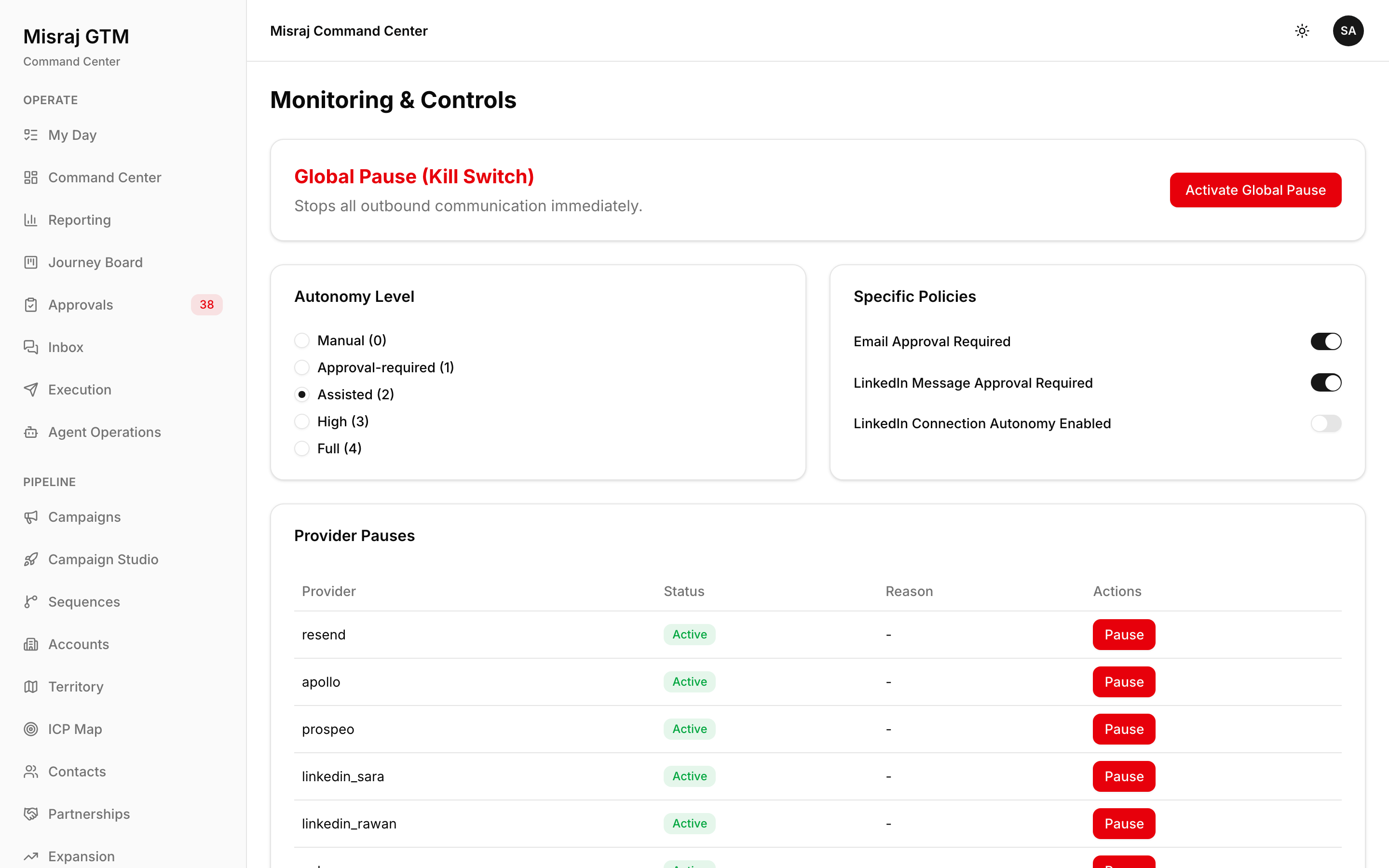Click Misraj Command Center header title
This screenshot has width=1389, height=868.
(348, 31)
